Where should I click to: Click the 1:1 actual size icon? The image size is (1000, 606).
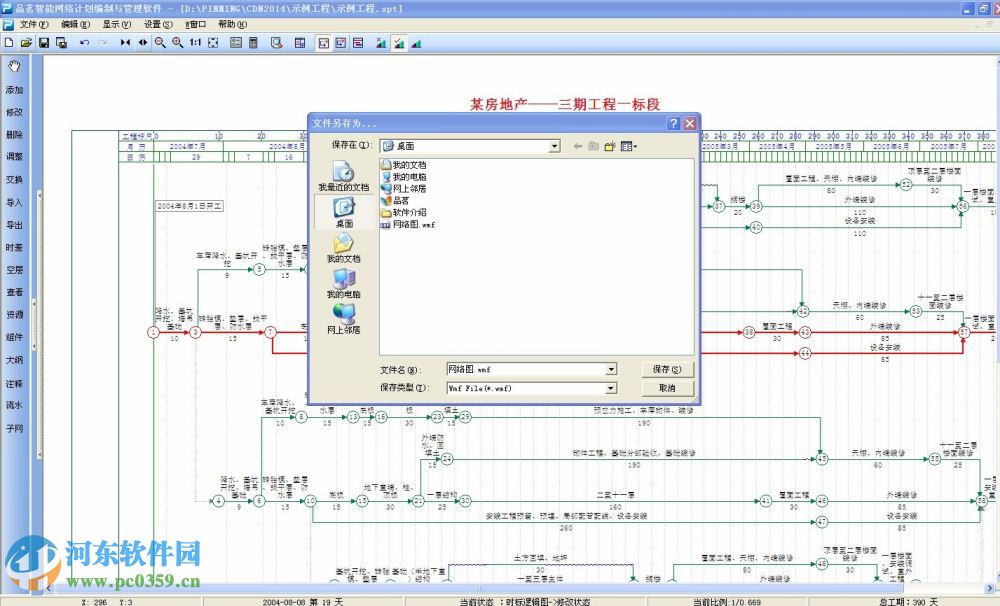click(196, 43)
